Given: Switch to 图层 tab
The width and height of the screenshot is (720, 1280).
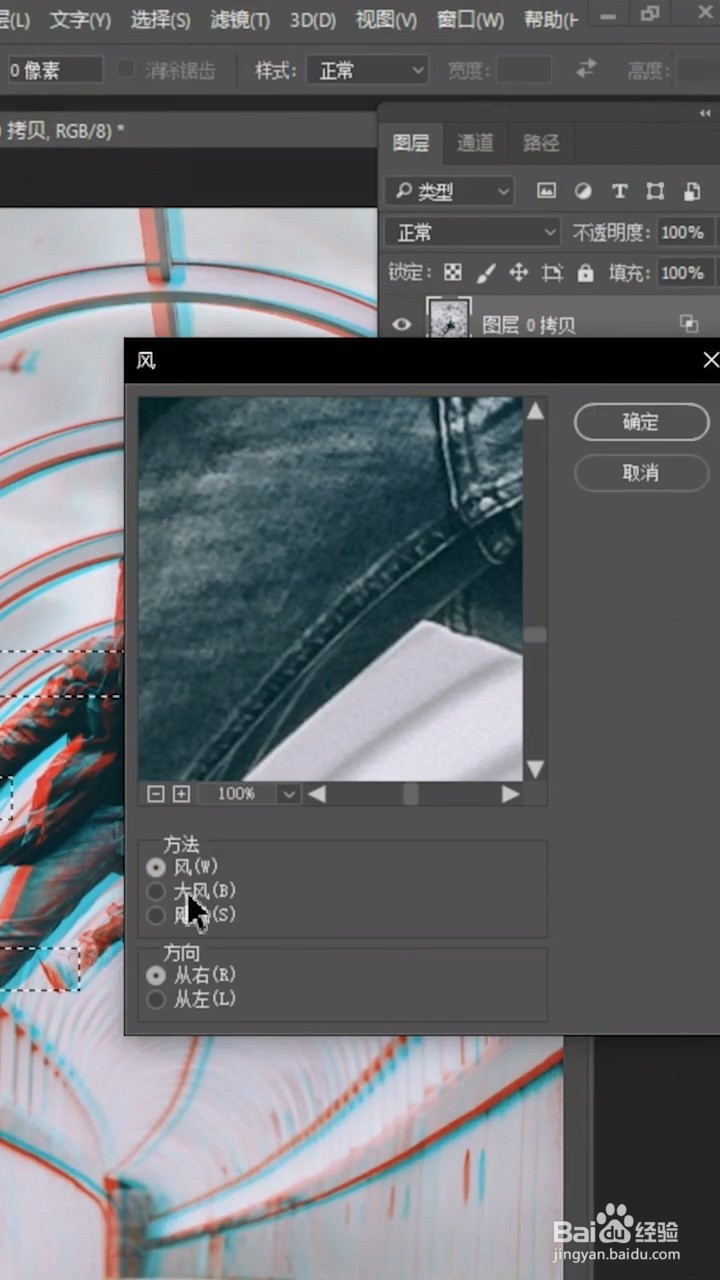Looking at the screenshot, I should pyautogui.click(x=411, y=143).
